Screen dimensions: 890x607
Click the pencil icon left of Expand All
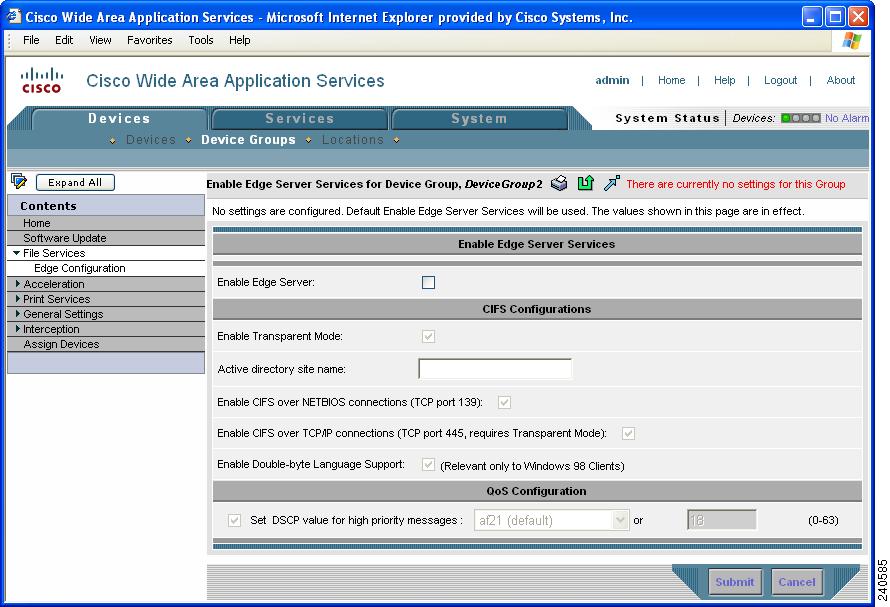pos(19,181)
